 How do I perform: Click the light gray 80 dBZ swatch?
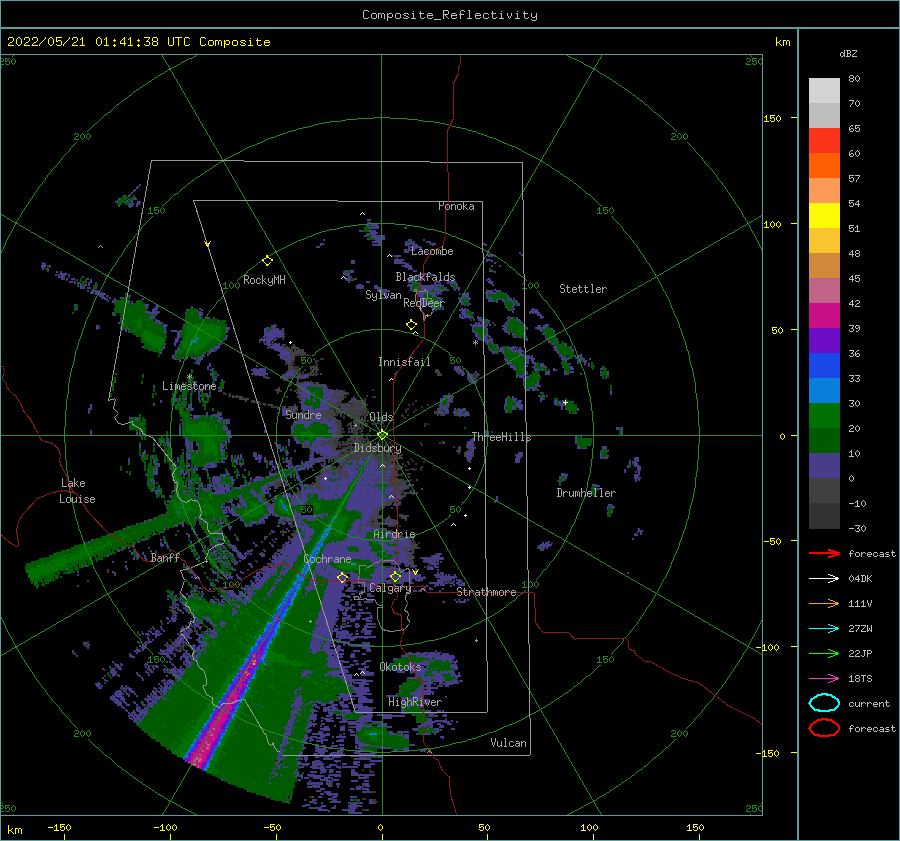click(824, 91)
